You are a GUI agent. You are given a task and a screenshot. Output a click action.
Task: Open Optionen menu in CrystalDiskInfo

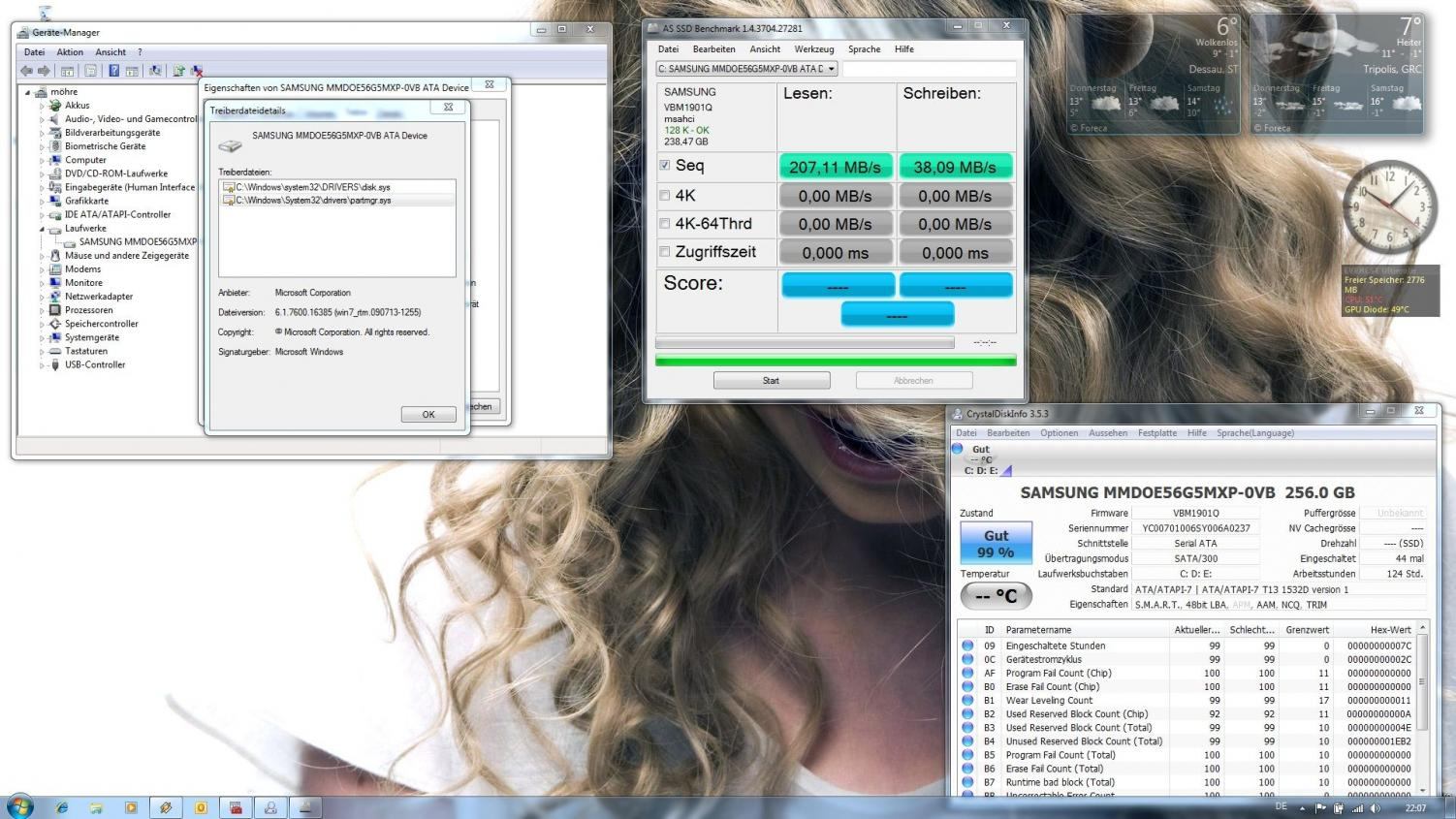(x=1059, y=433)
